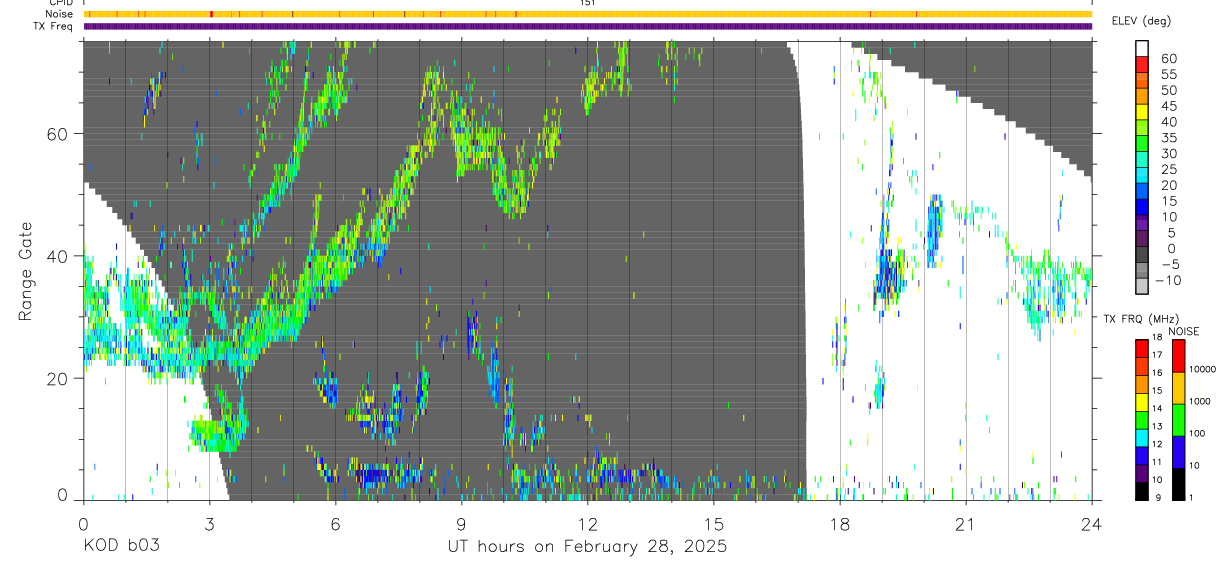This screenshot has height=567, width=1228.
Task: Click the 'TX FRQ (MHz)' legend title
Action: (1139, 319)
